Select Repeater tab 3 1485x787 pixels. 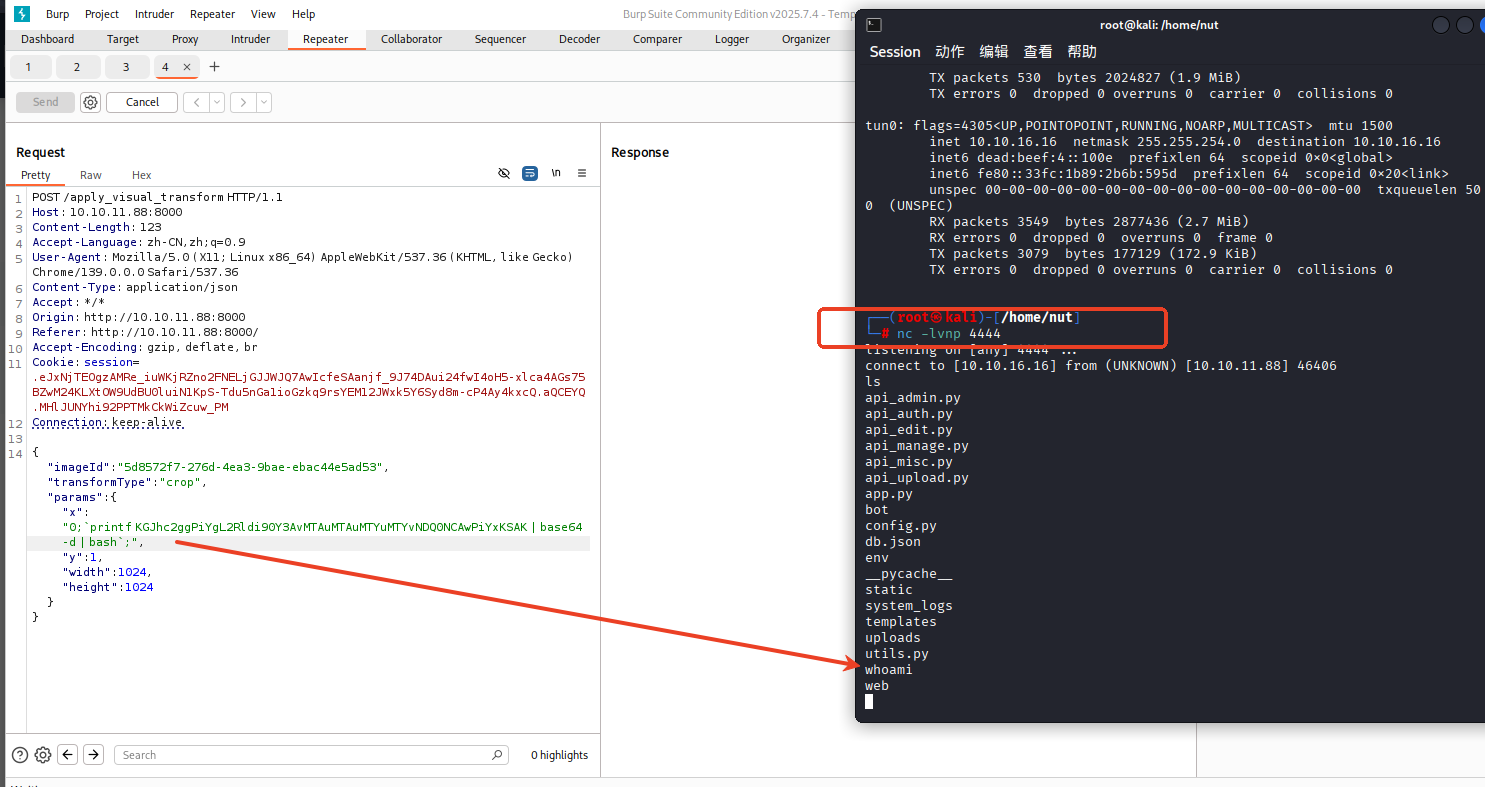click(125, 67)
